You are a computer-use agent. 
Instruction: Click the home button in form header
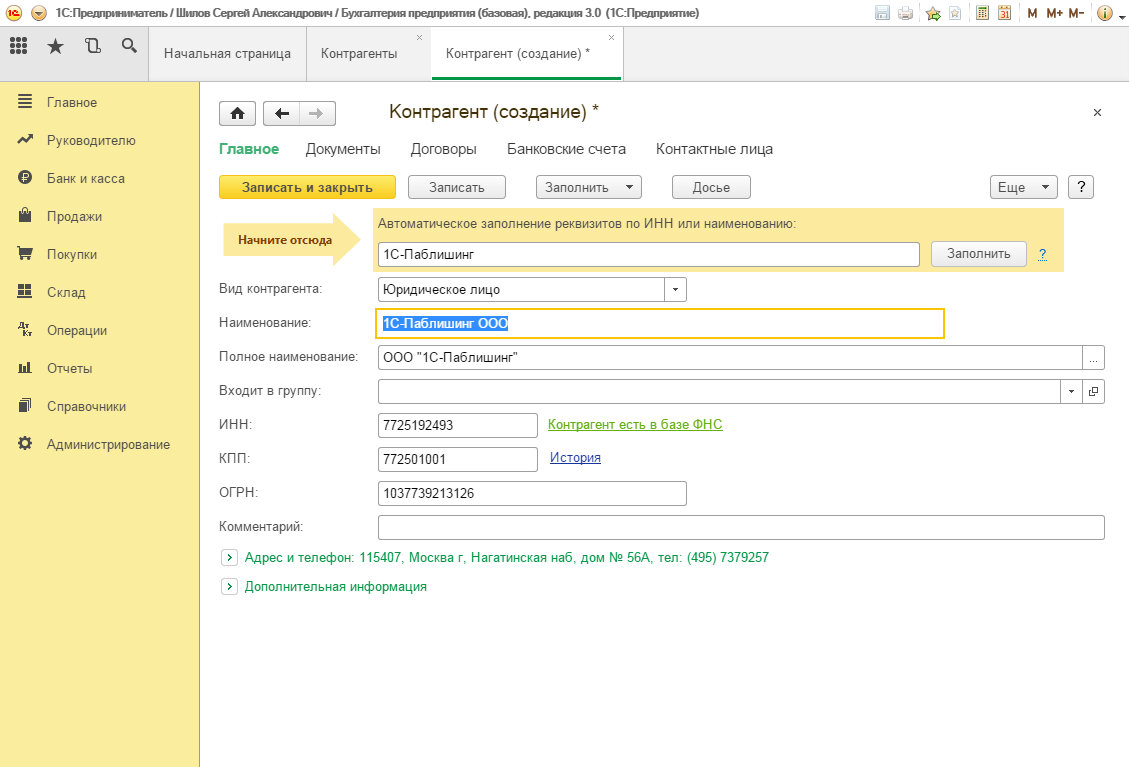click(238, 113)
